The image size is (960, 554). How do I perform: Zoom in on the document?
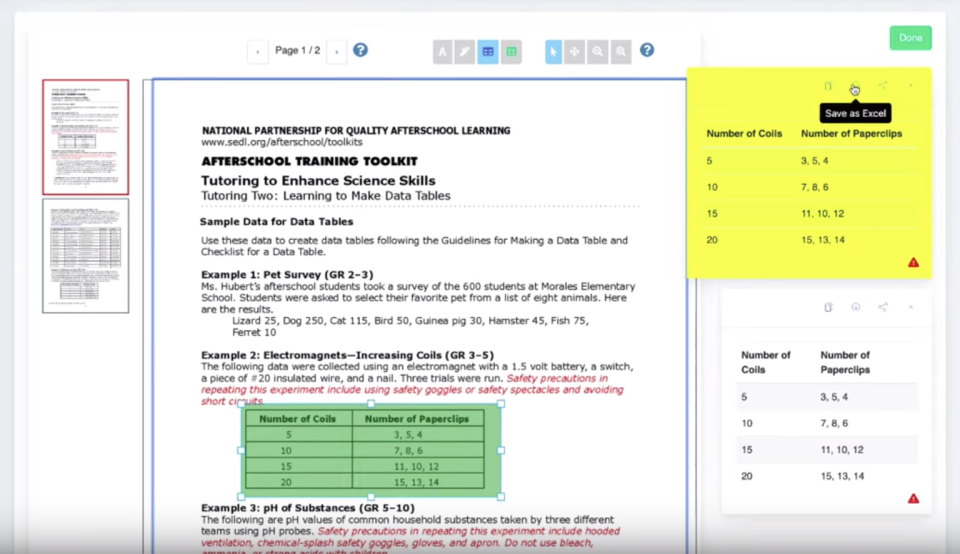pos(621,52)
